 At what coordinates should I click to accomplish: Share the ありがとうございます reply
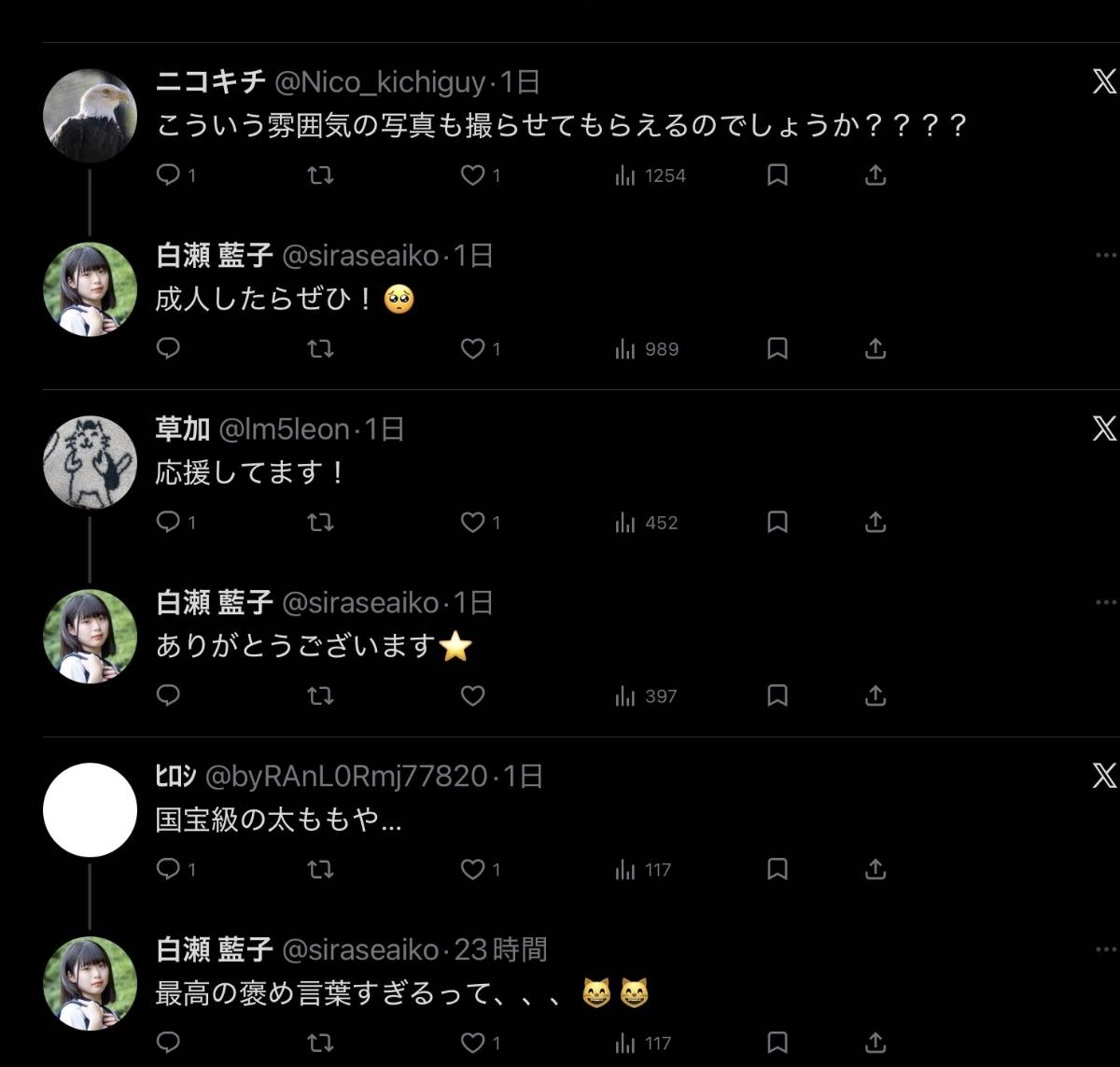(875, 696)
